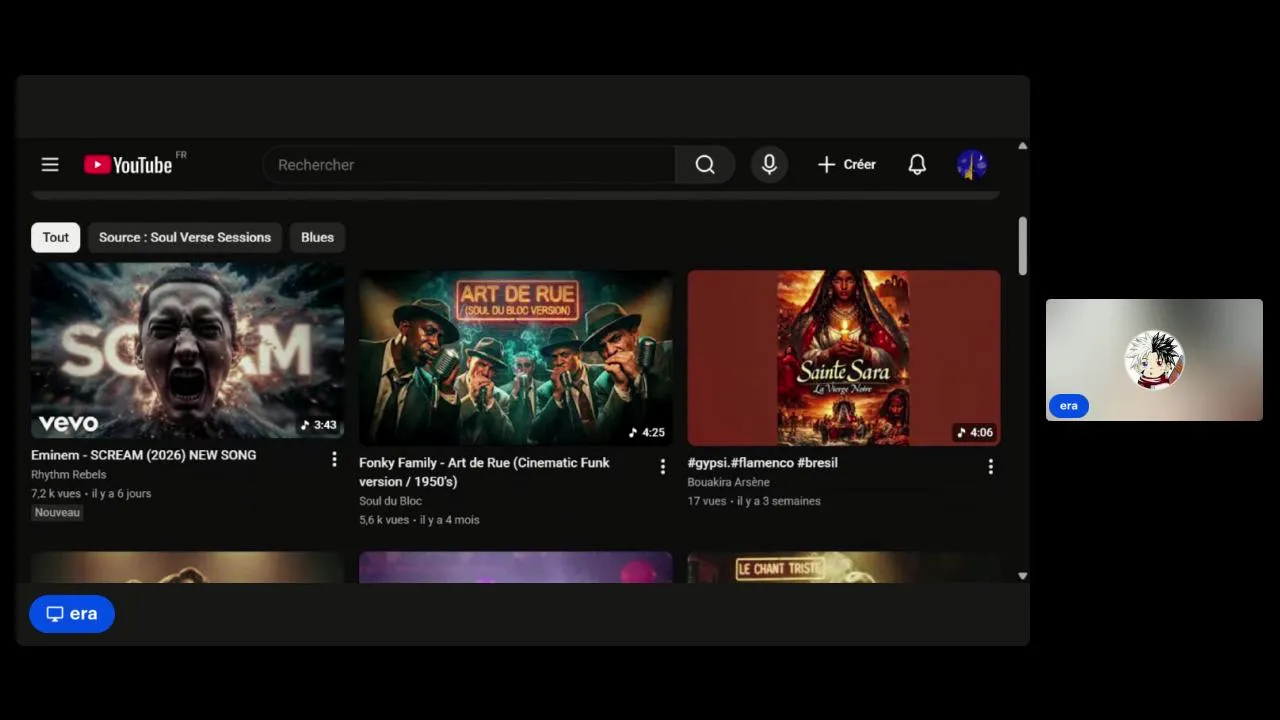Click the scrollbar down arrow

(1022, 576)
